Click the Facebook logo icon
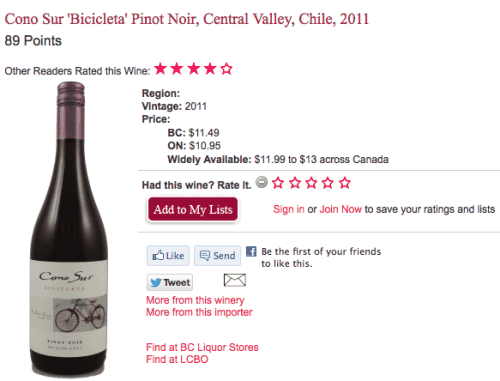500x381 pixels. tap(251, 251)
